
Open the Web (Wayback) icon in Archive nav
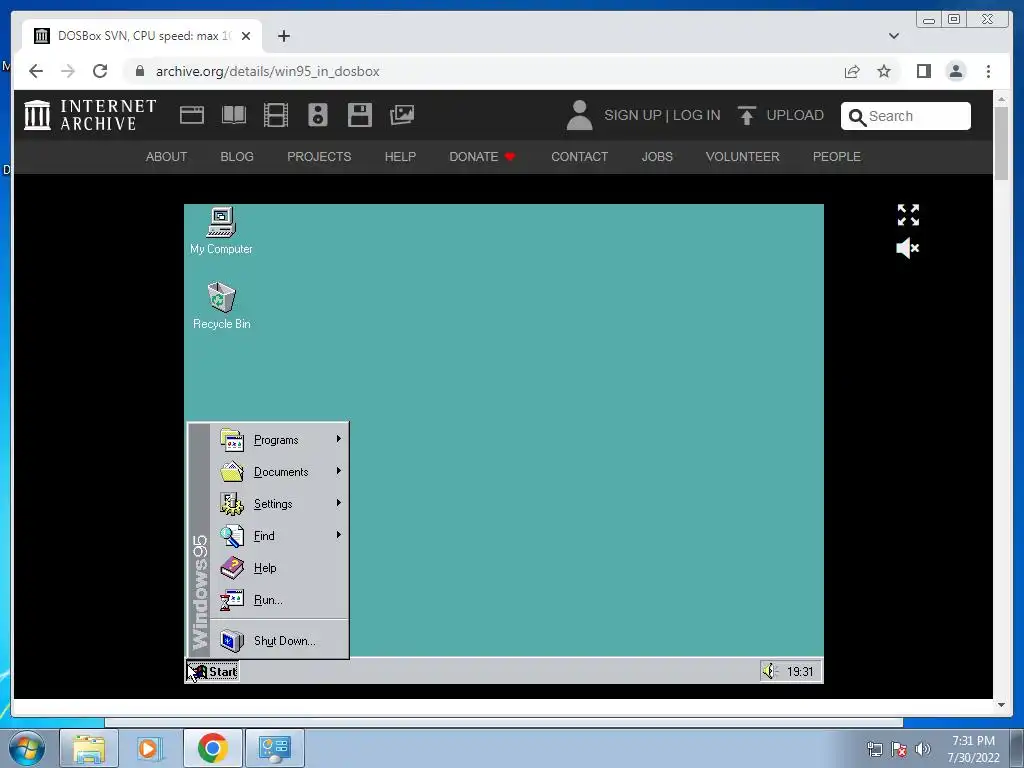[x=192, y=115]
